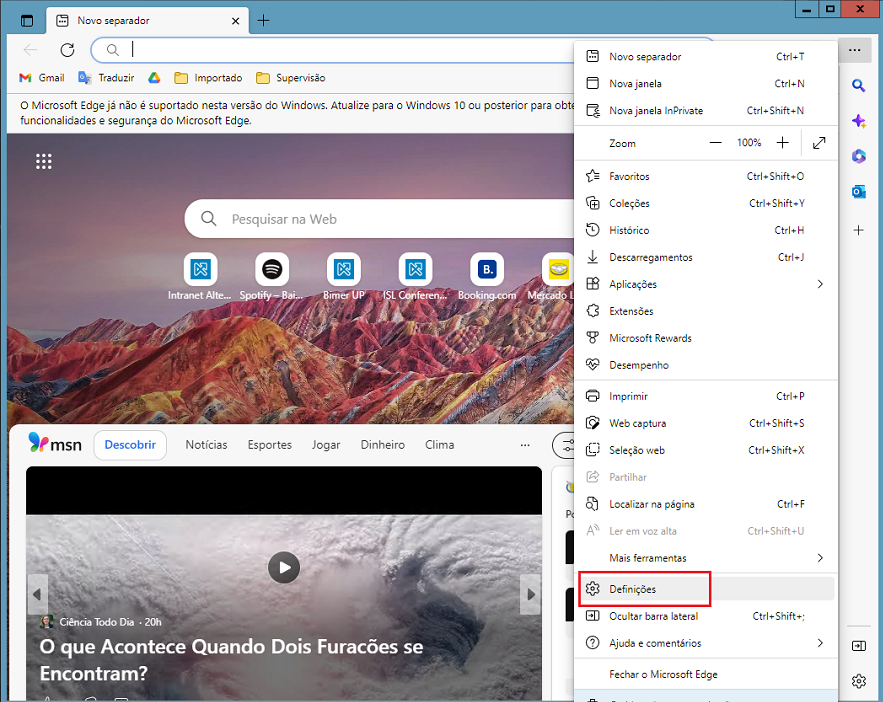
Task: Open the Spotify quick link tile
Action: [272, 269]
